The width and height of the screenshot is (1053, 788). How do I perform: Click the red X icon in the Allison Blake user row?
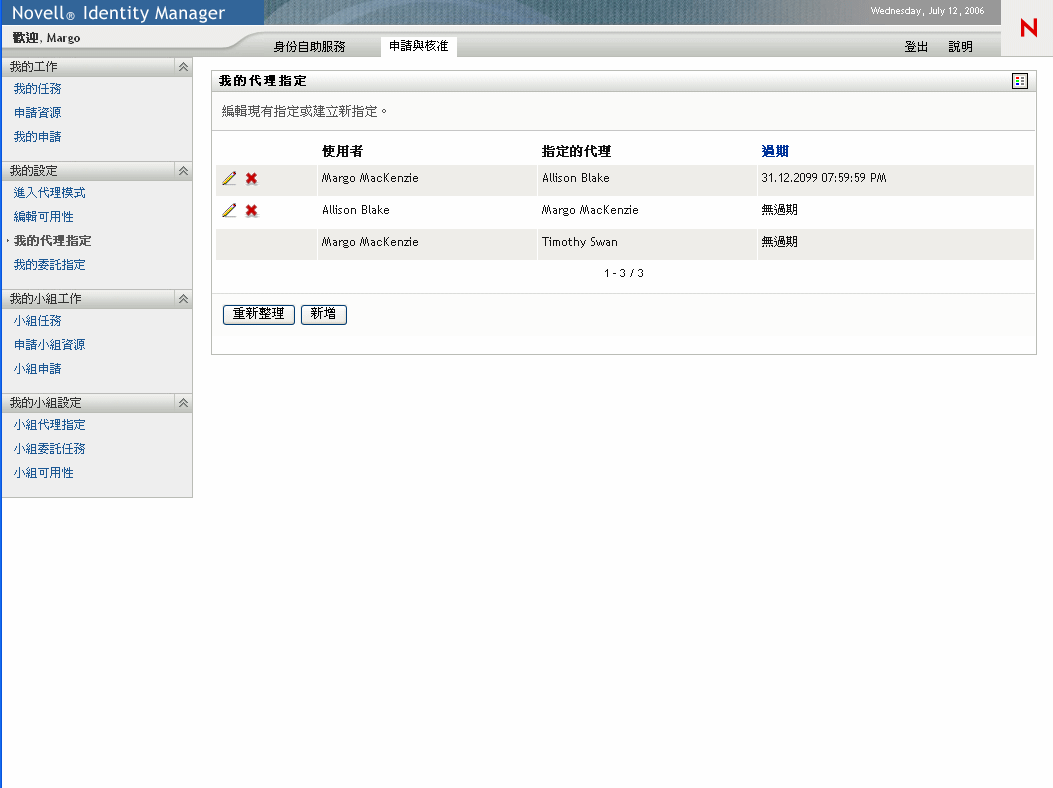(x=251, y=210)
